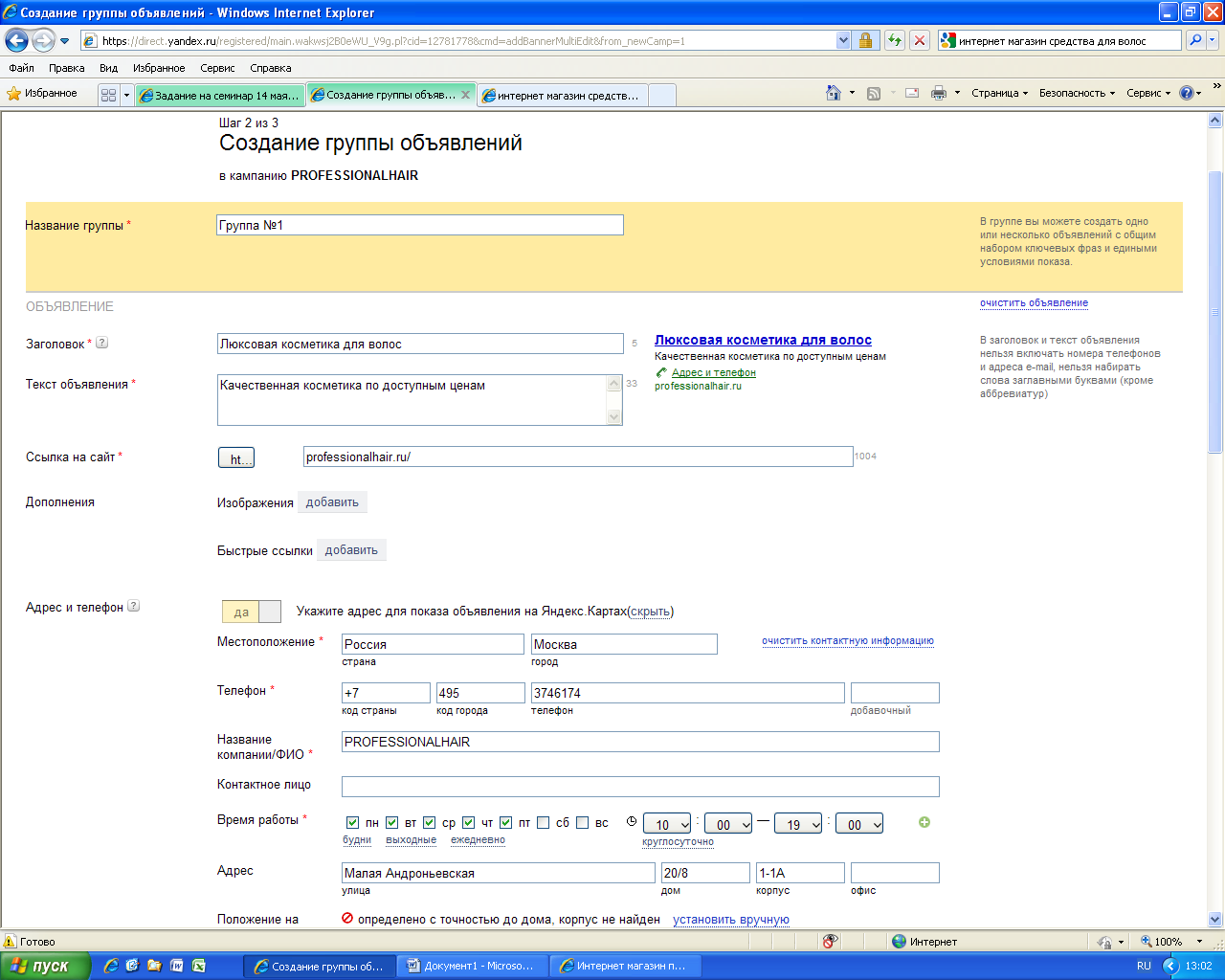Viewport: 1225px width, 980px height.
Task: Click Internet Explorer quick launch icon
Action: (111, 966)
